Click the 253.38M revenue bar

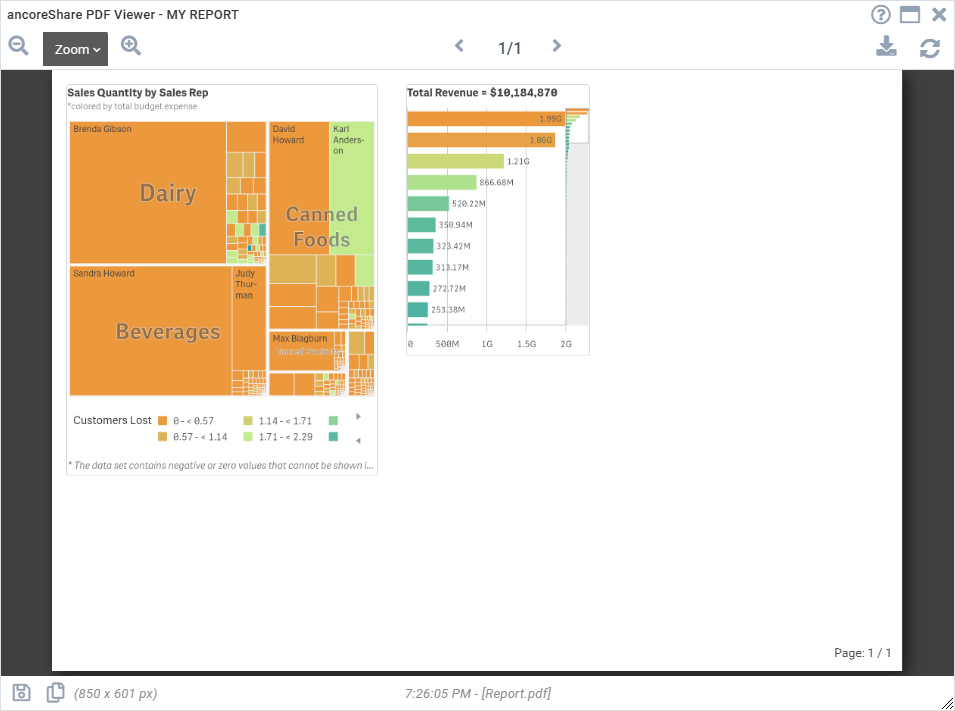coord(418,310)
